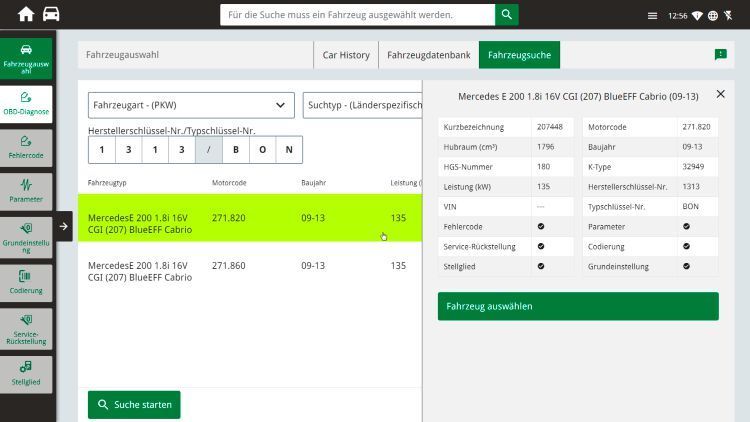The height and width of the screenshot is (422, 750).
Task: Click the key box containing B
Action: (236, 150)
